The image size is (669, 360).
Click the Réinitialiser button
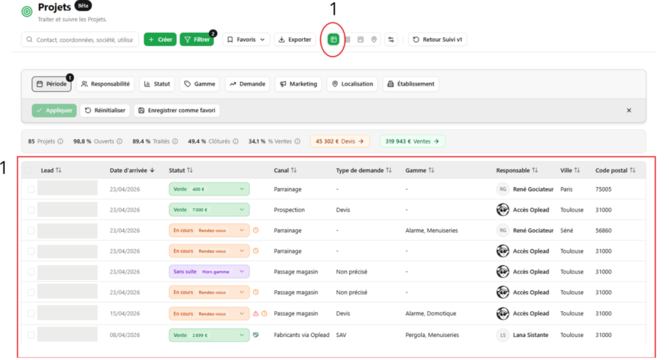coord(105,110)
